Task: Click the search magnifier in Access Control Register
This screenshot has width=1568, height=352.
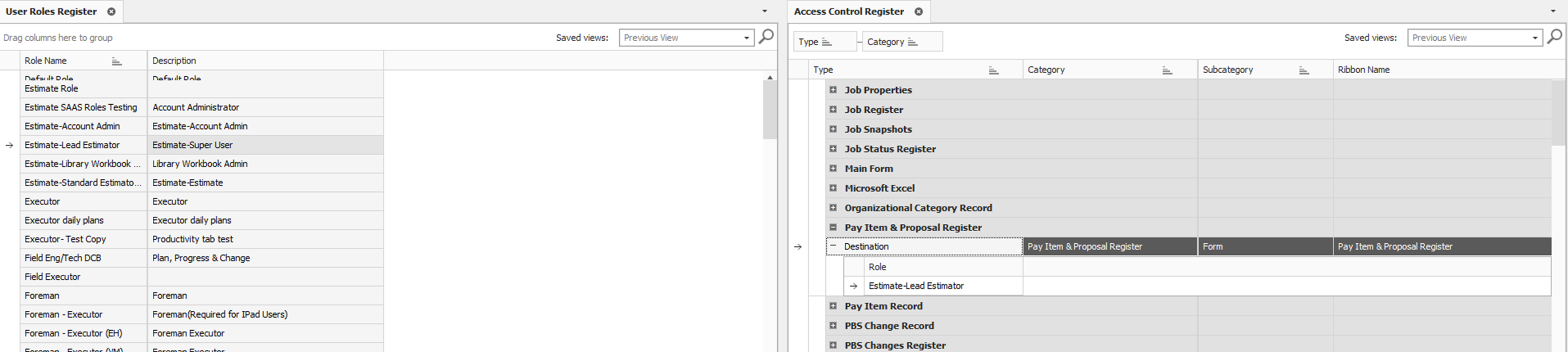Action: click(x=1554, y=36)
